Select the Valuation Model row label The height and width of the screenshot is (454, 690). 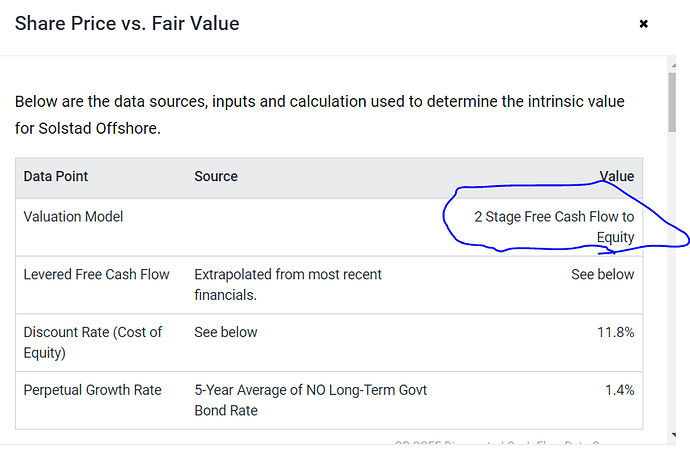73,217
